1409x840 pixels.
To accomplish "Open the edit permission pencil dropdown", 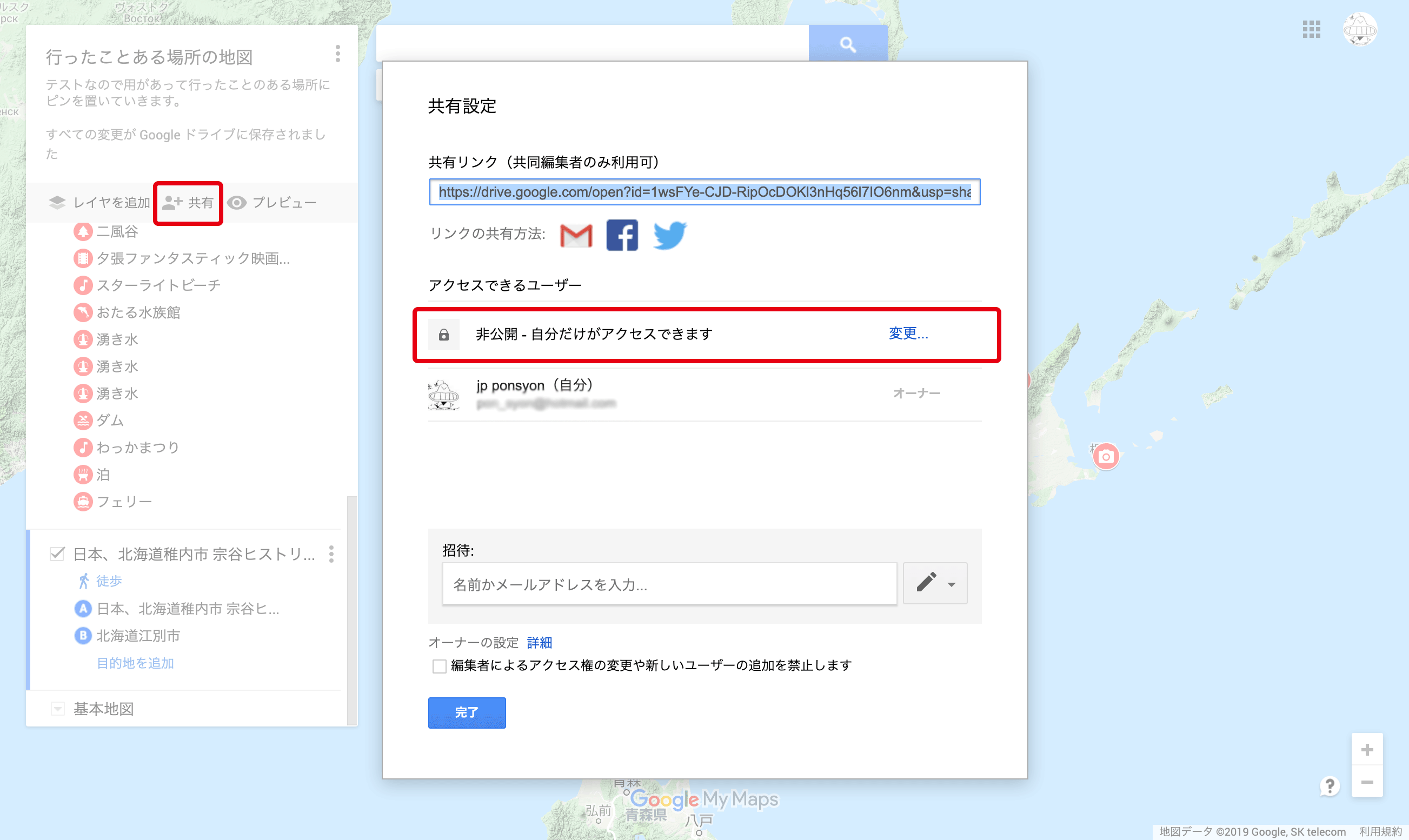I will click(935, 583).
